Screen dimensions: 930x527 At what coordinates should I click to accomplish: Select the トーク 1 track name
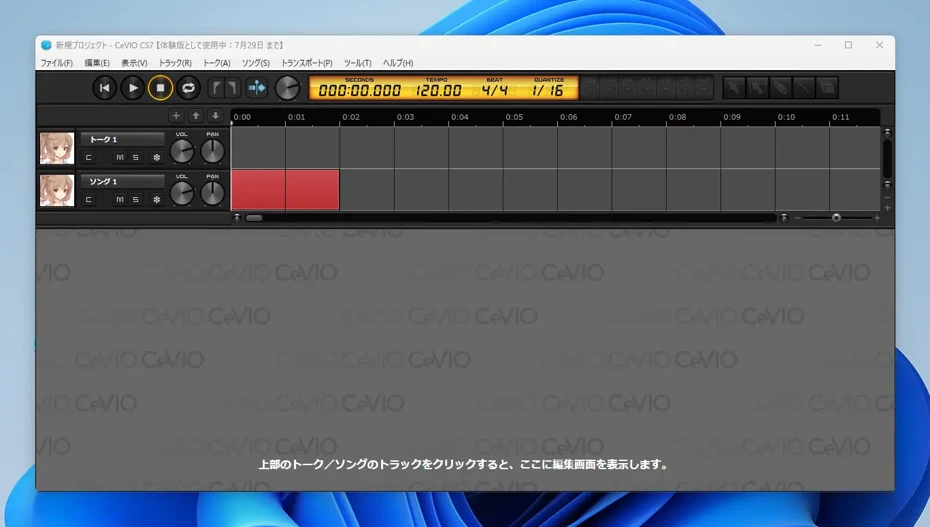[122, 139]
